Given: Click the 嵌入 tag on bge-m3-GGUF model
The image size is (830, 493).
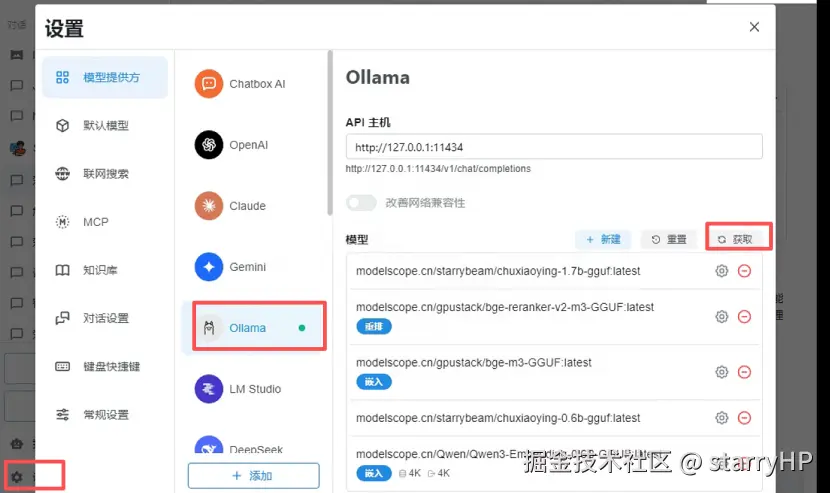Looking at the screenshot, I should pyautogui.click(x=374, y=382).
